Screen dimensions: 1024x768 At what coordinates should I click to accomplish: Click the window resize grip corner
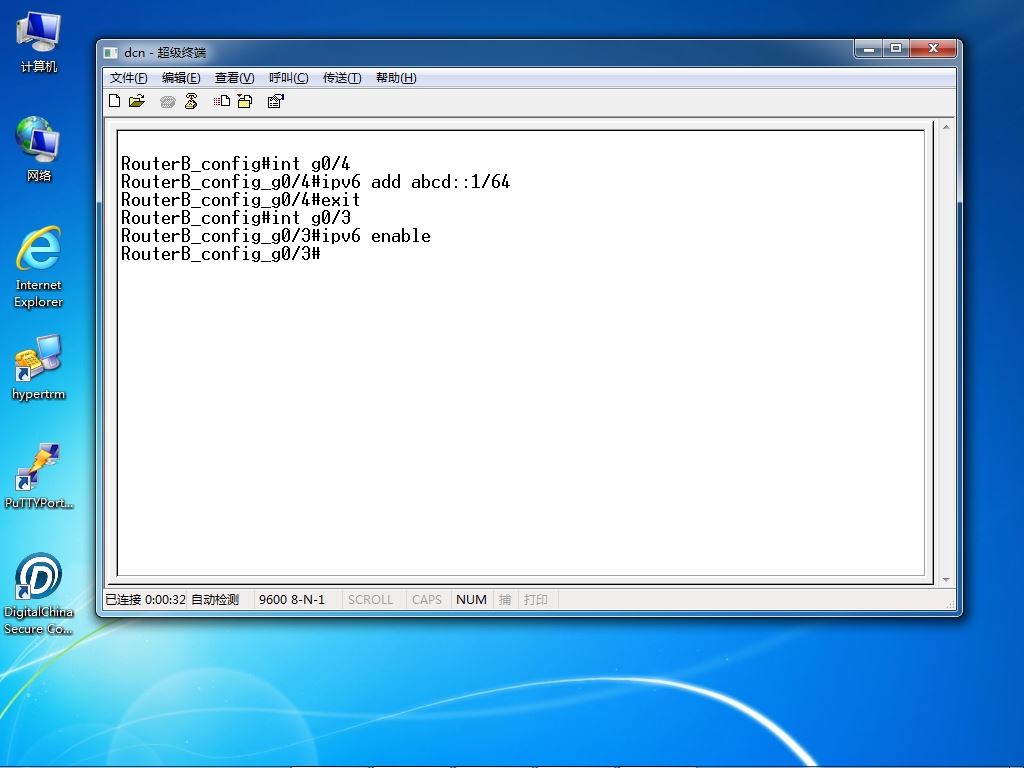[950, 604]
